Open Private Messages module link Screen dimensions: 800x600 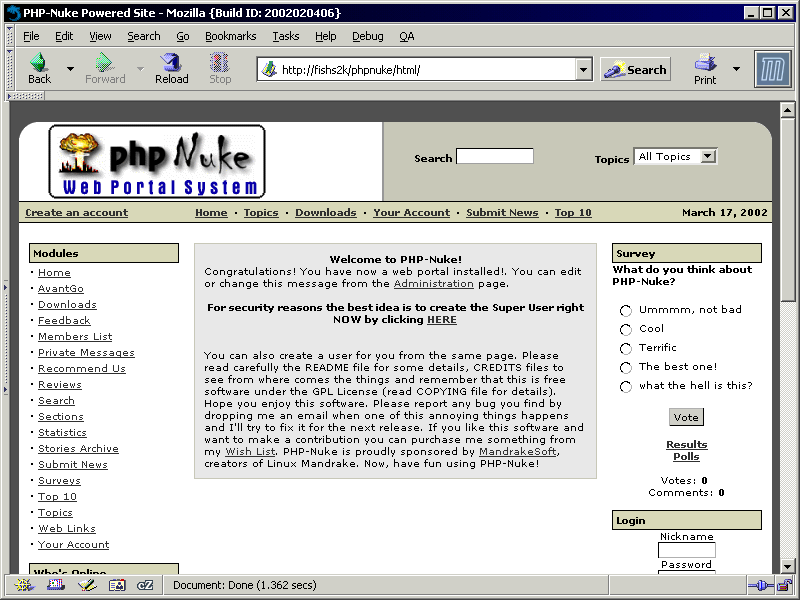pos(86,353)
